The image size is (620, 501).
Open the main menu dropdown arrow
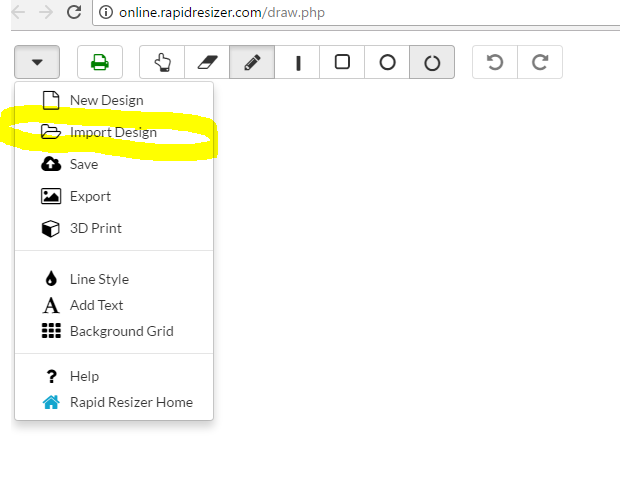[x=37, y=62]
